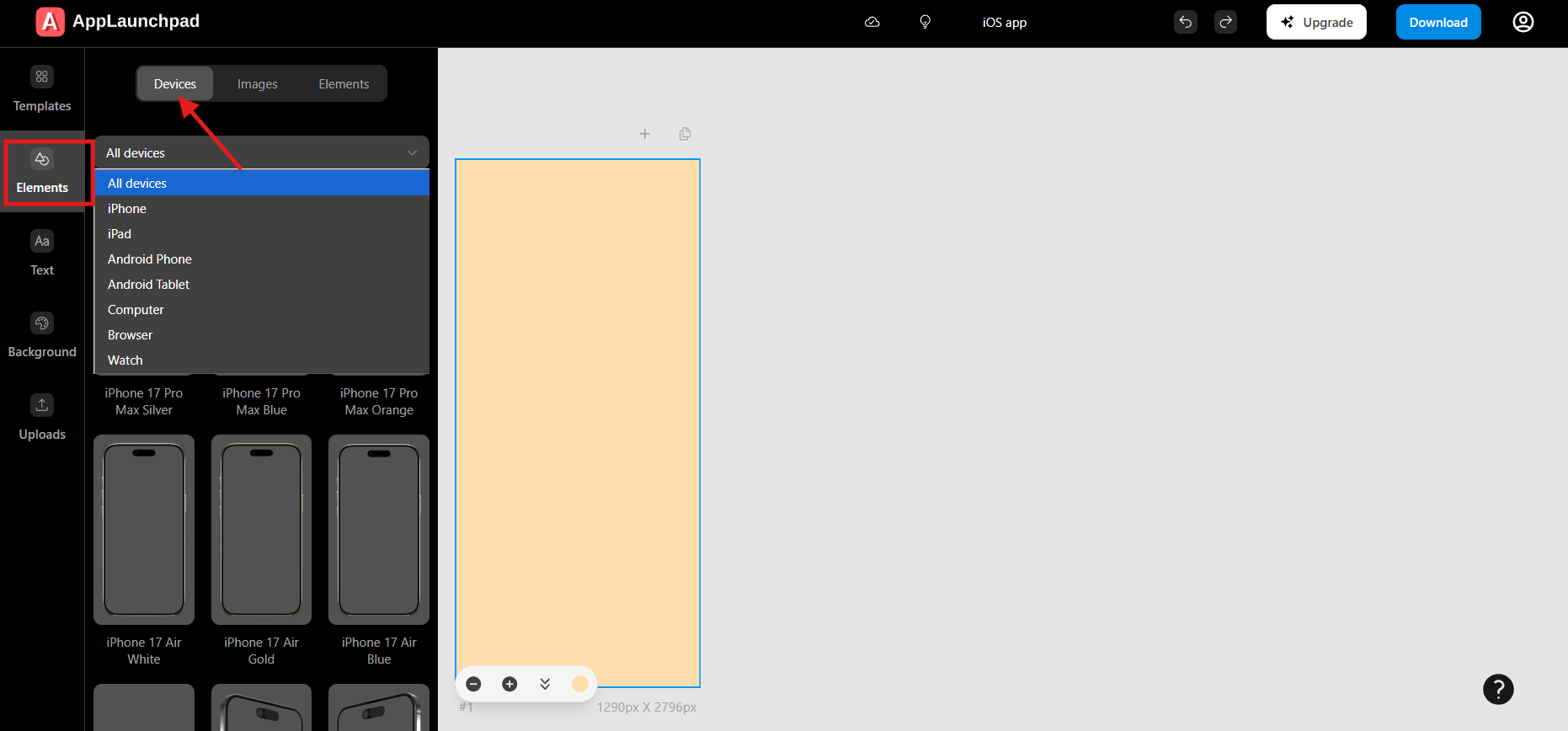The width and height of the screenshot is (1568, 731).
Task: Collapse toolbar with double chevron icon
Action: [545, 684]
